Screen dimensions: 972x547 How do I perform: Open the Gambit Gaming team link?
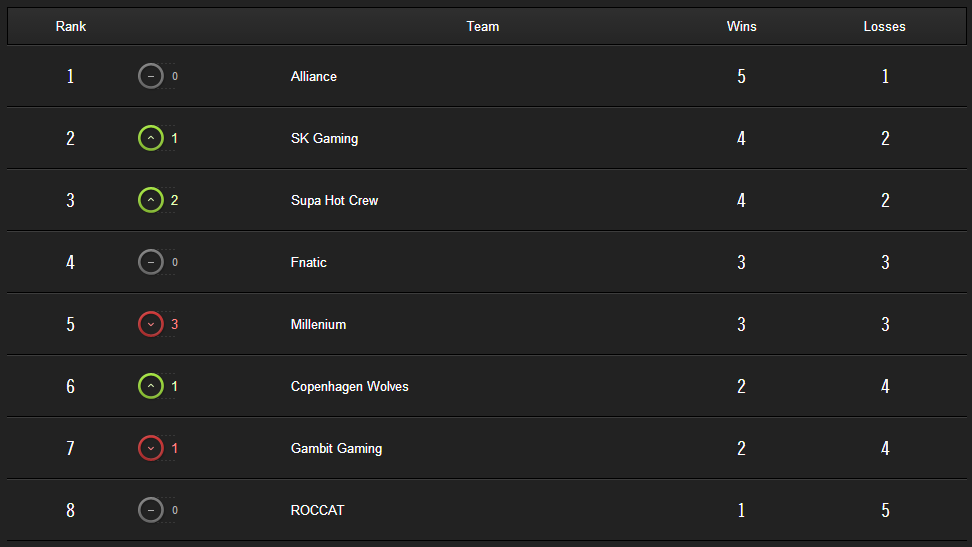point(336,448)
